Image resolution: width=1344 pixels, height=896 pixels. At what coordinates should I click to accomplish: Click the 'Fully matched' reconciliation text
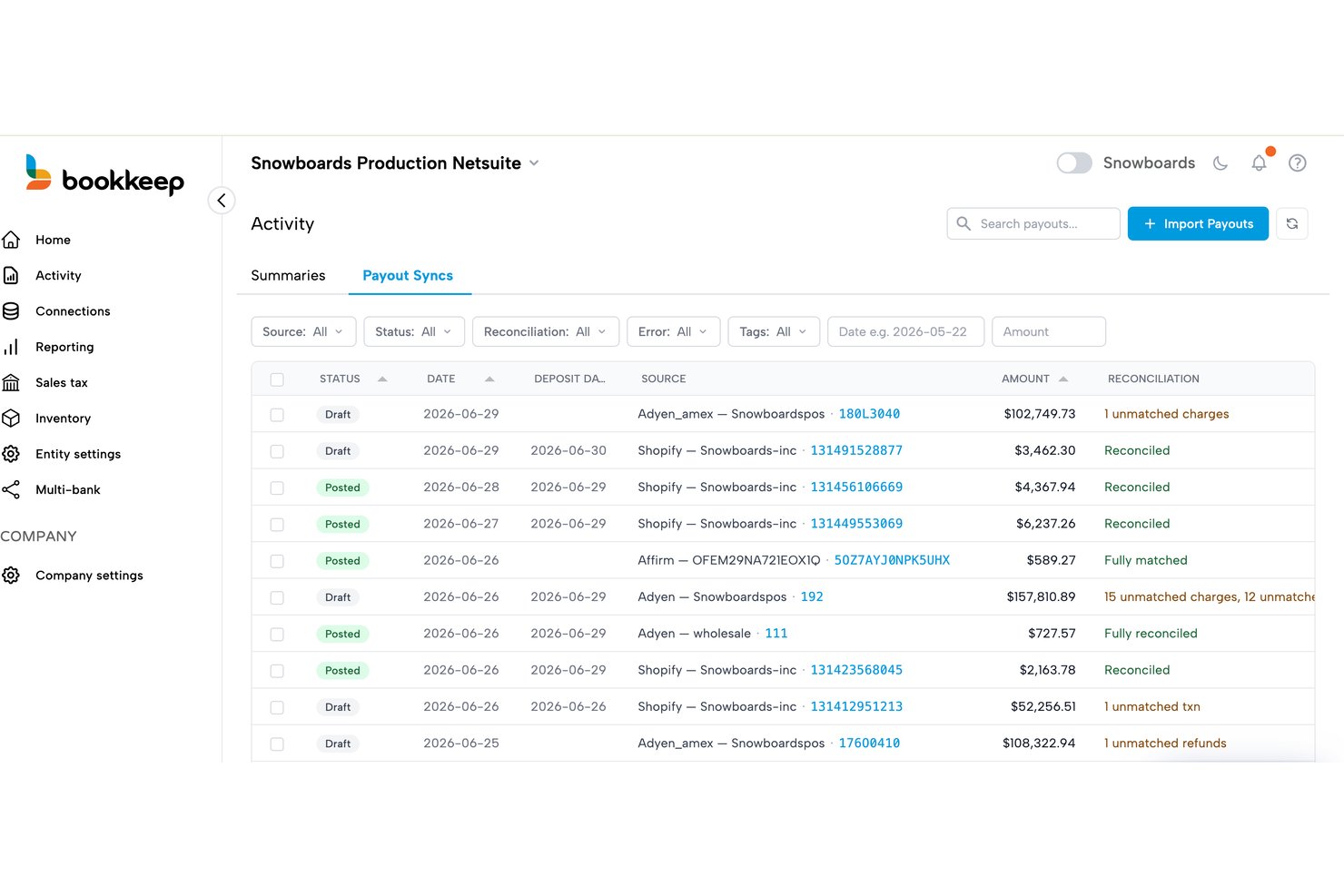(1146, 560)
